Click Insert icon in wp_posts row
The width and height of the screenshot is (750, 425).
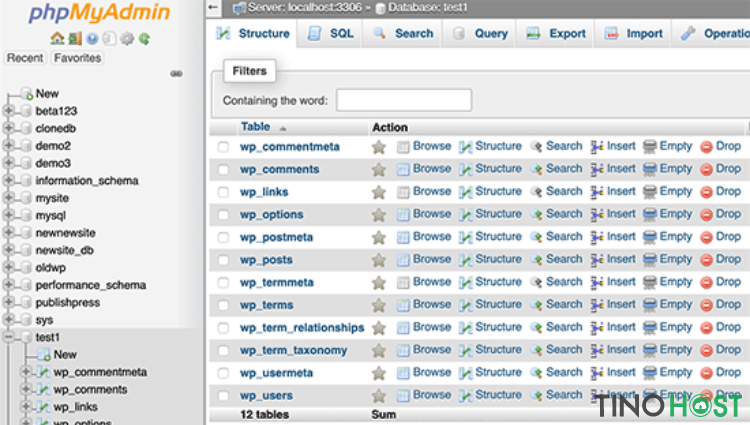(x=597, y=260)
